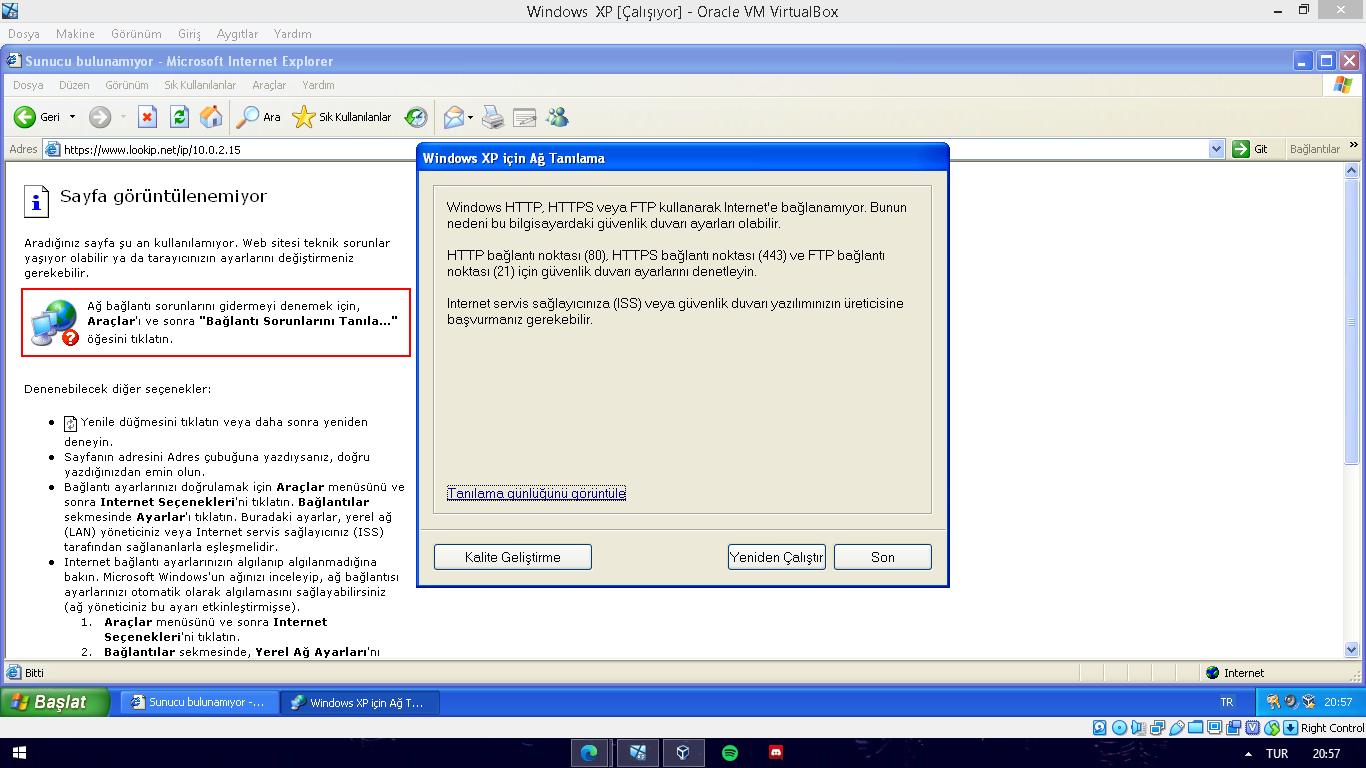Open the address bar dropdown arrow
Viewport: 1366px width, 768px height.
click(1216, 149)
